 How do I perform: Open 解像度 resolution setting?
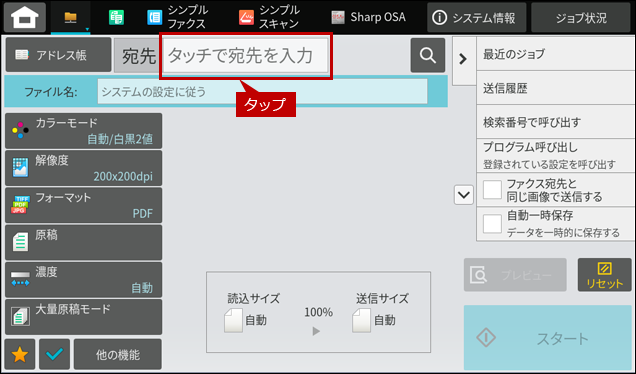click(84, 168)
